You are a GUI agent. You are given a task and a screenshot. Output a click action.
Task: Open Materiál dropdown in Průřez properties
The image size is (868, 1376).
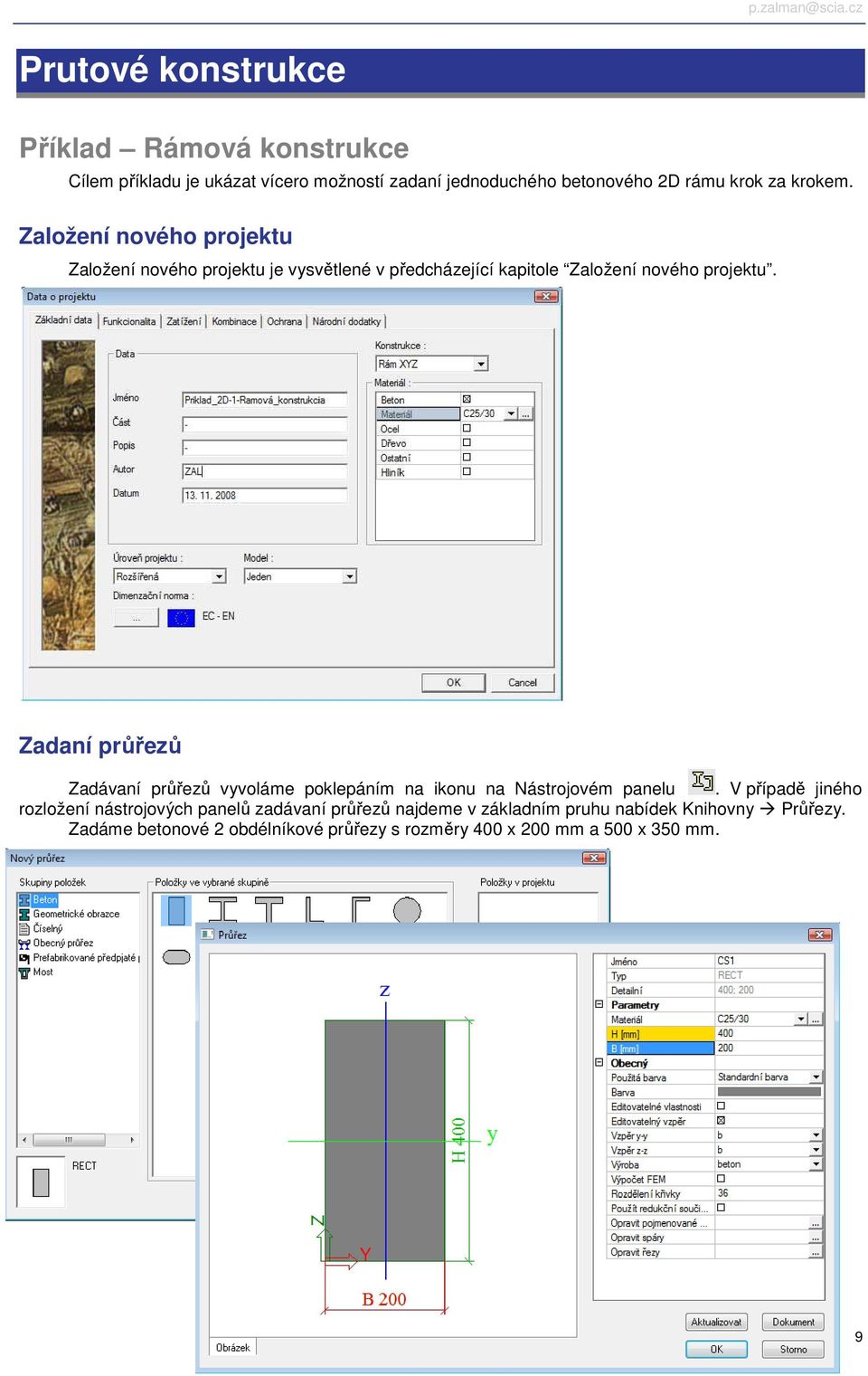pos(800,1019)
